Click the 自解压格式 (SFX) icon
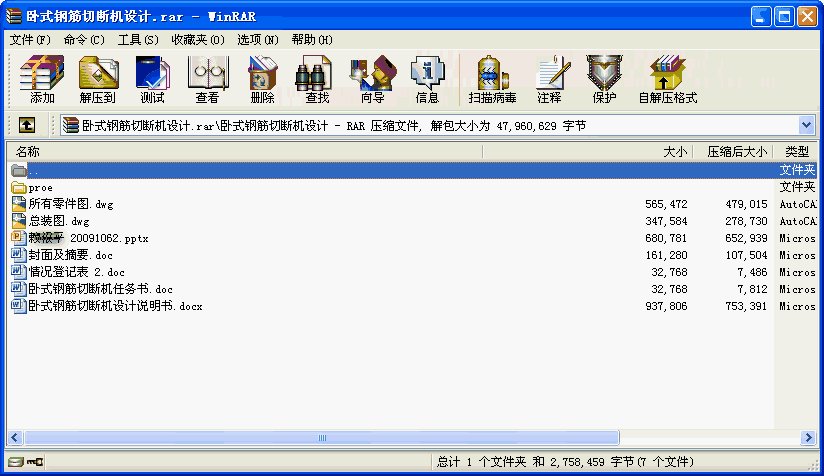The height and width of the screenshot is (476, 824). click(x=667, y=80)
